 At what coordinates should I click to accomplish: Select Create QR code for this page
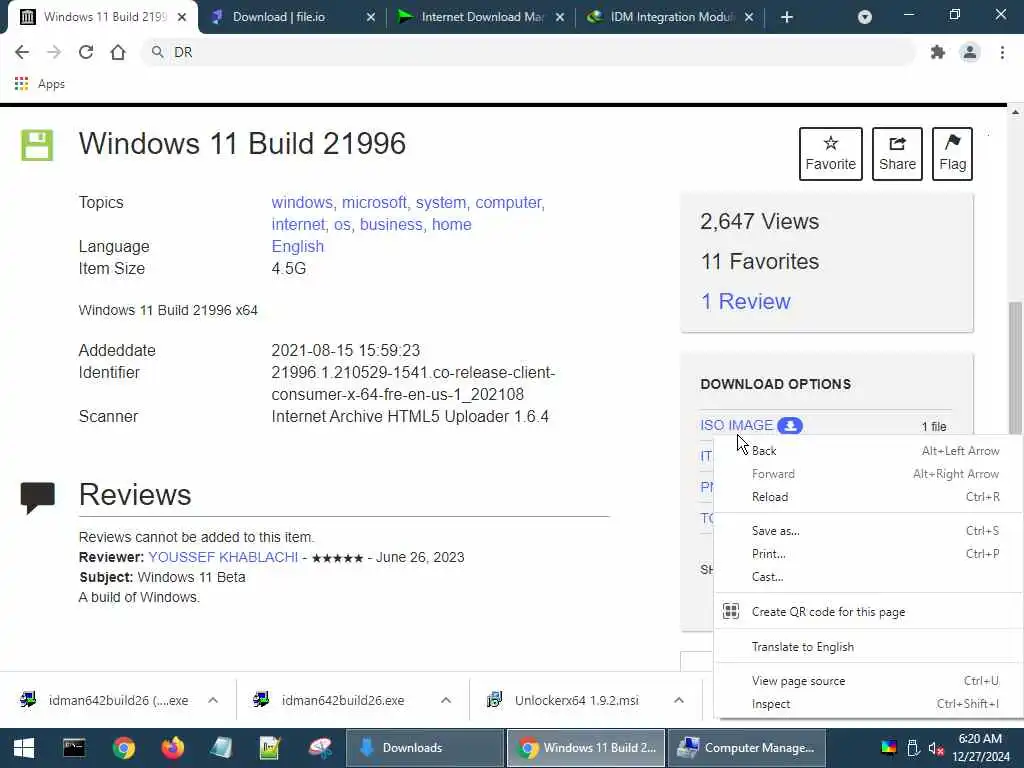(x=868, y=612)
